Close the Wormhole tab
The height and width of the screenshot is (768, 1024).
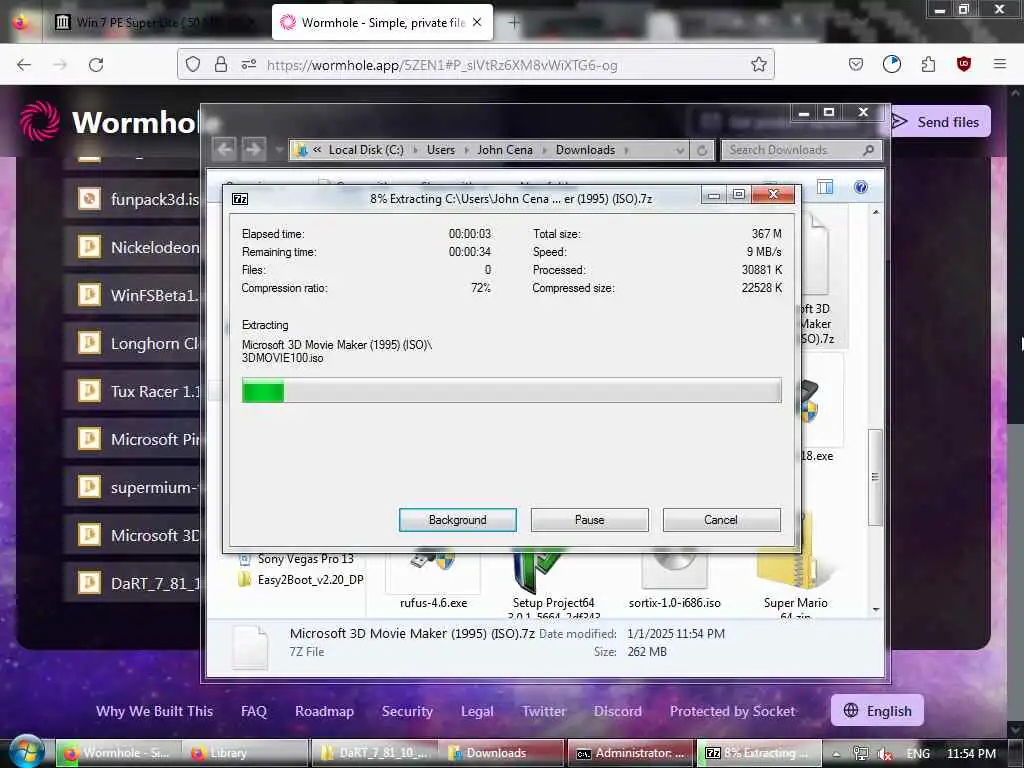pos(477,22)
